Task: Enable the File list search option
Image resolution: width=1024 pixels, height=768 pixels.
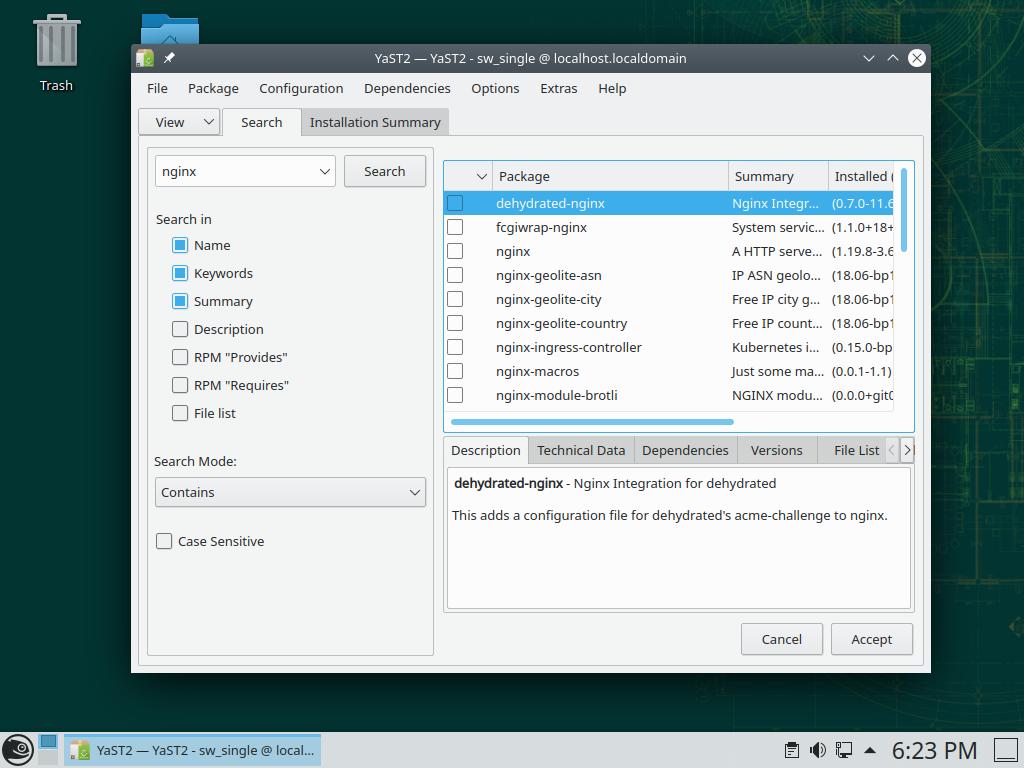Action: coord(180,413)
